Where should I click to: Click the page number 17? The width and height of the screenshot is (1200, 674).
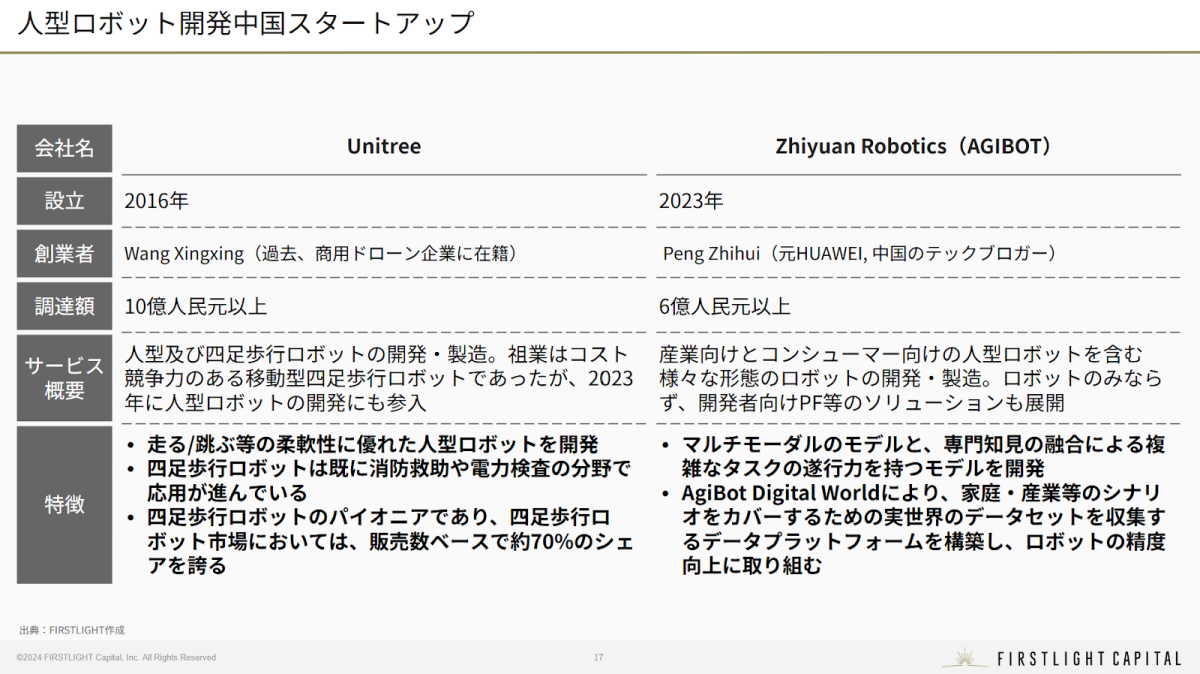598,657
